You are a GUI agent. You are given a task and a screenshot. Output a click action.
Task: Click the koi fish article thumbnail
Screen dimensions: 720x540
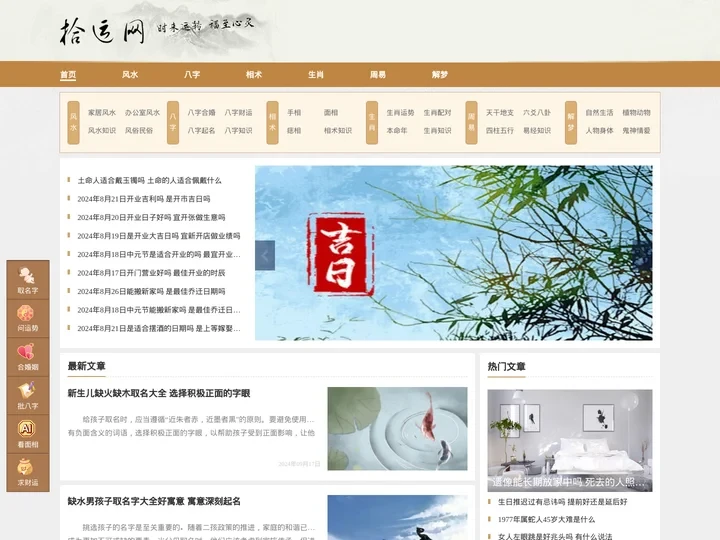[x=397, y=428]
